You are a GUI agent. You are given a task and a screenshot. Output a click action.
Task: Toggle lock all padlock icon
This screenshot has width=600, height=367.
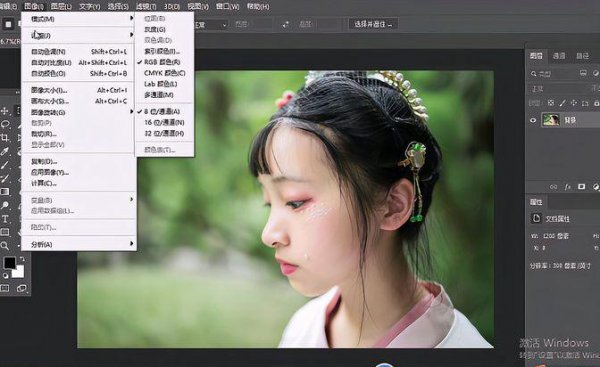pyautogui.click(x=596, y=103)
